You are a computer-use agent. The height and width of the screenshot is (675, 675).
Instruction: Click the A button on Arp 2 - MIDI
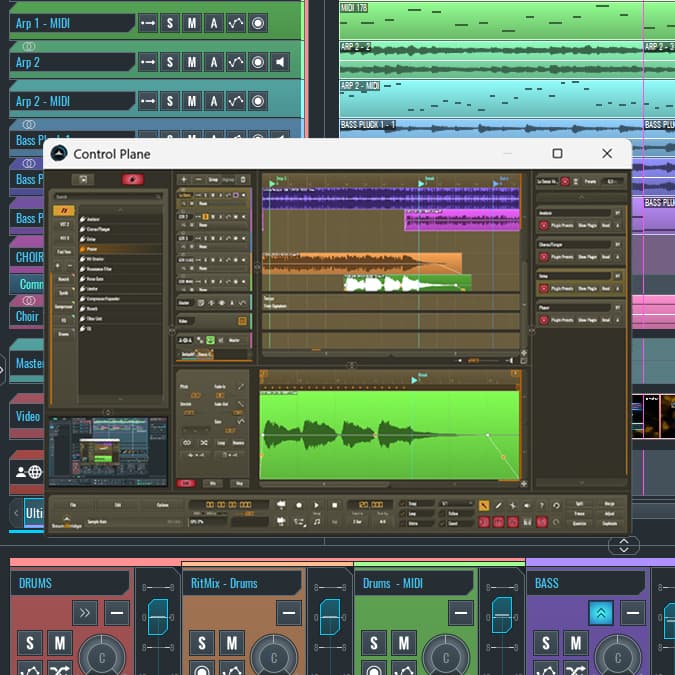[214, 101]
